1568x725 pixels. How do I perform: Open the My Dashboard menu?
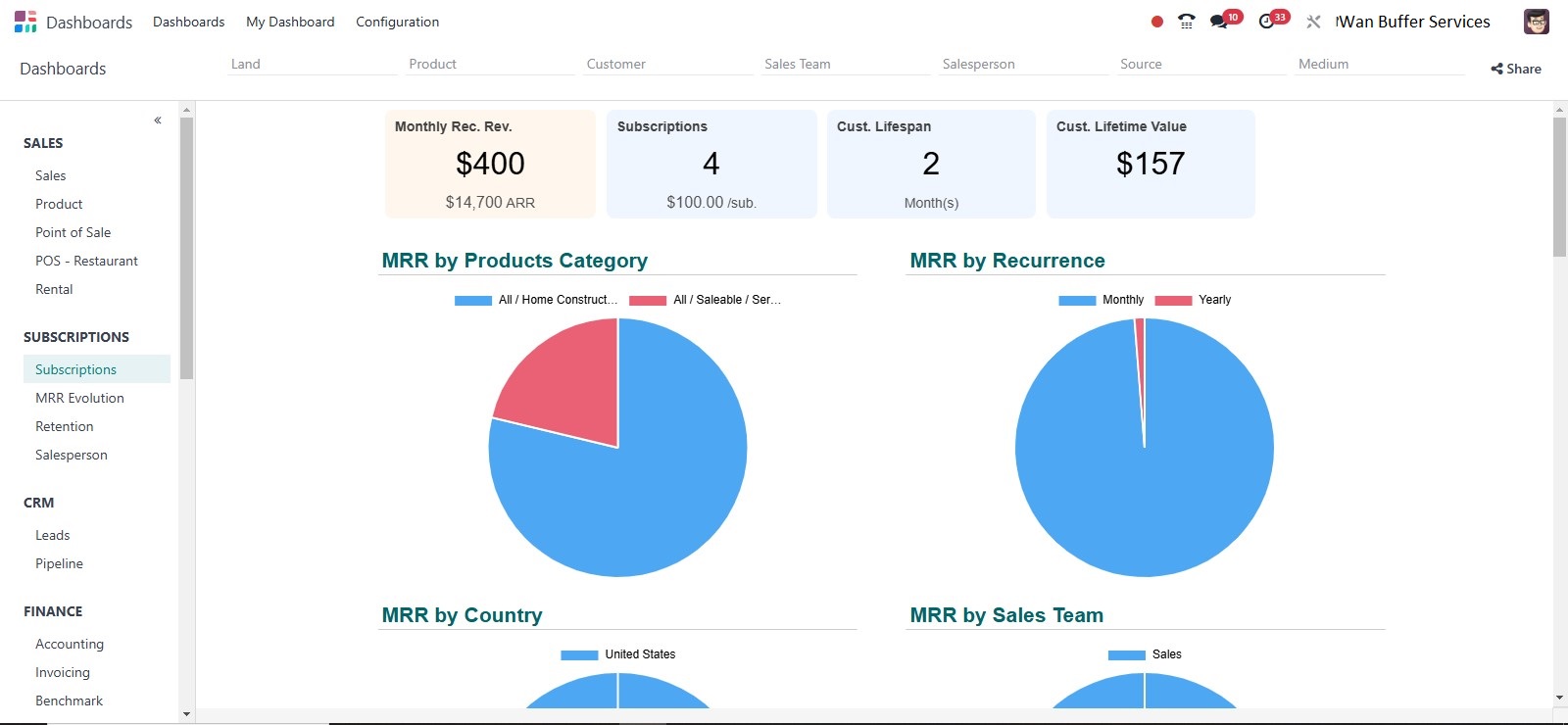[x=290, y=22]
